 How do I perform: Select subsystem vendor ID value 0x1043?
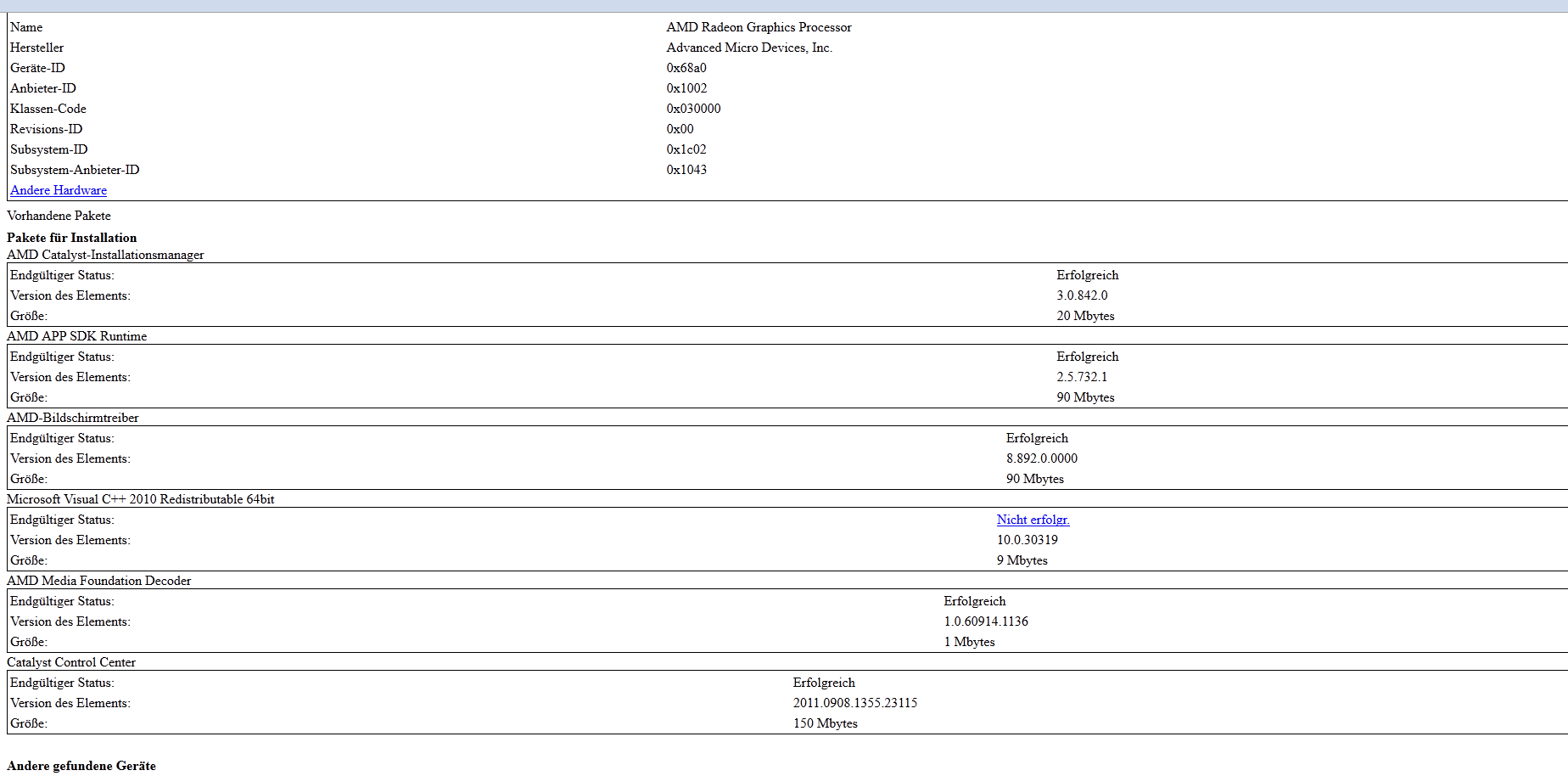click(x=686, y=170)
